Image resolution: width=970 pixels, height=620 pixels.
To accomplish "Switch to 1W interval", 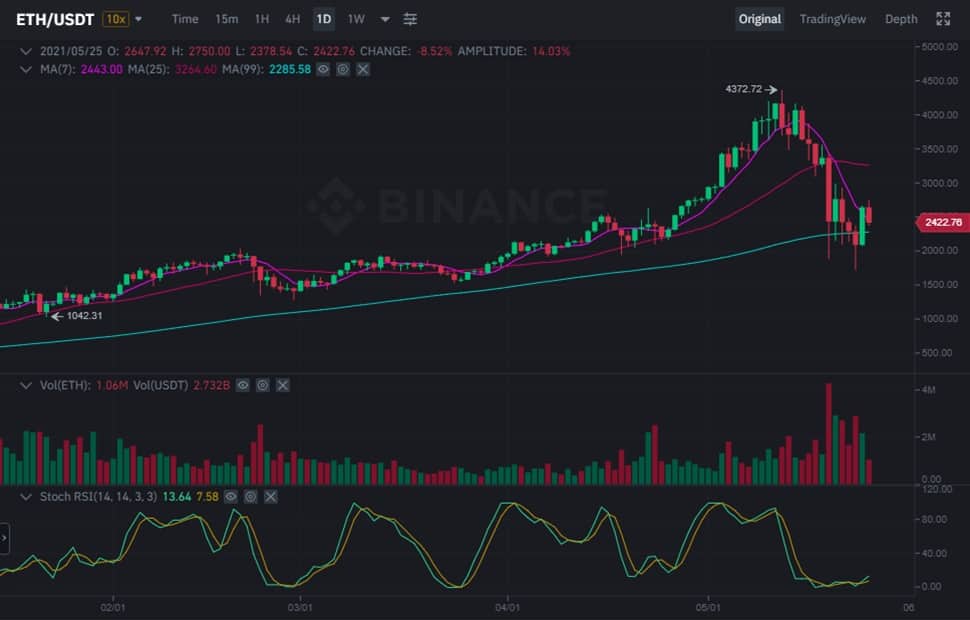I will [356, 19].
